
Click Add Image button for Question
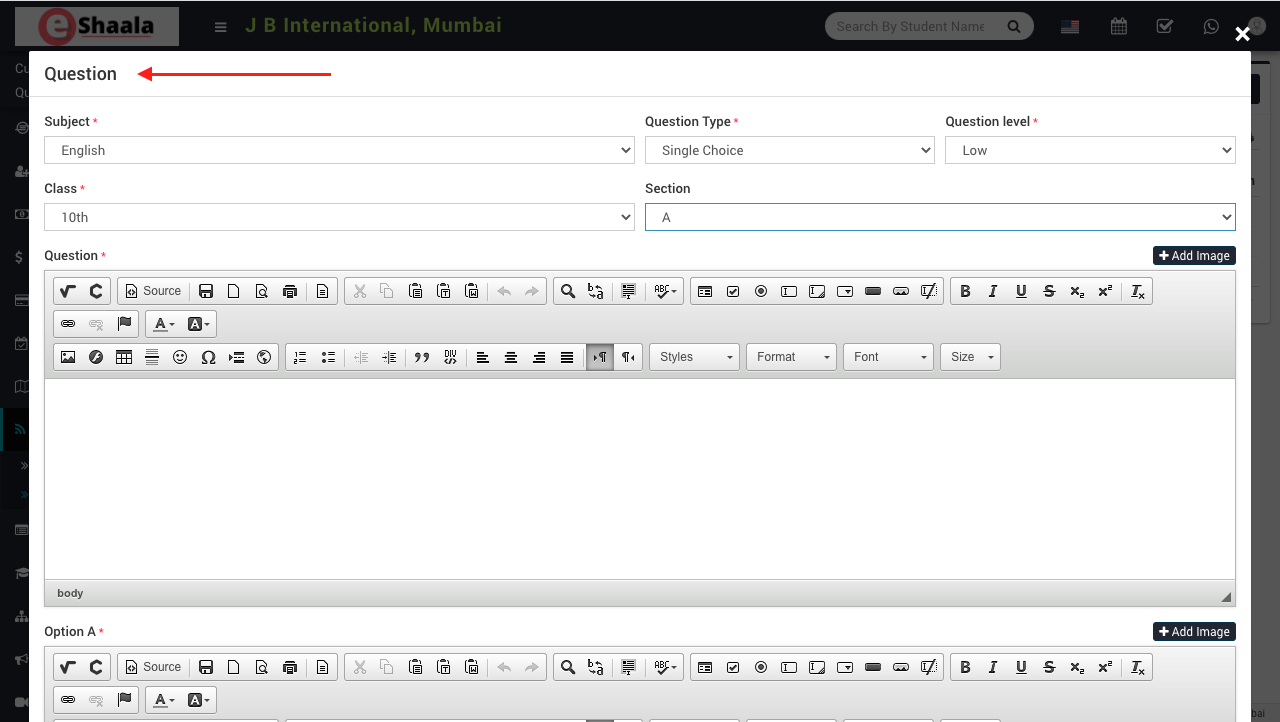pos(1194,256)
